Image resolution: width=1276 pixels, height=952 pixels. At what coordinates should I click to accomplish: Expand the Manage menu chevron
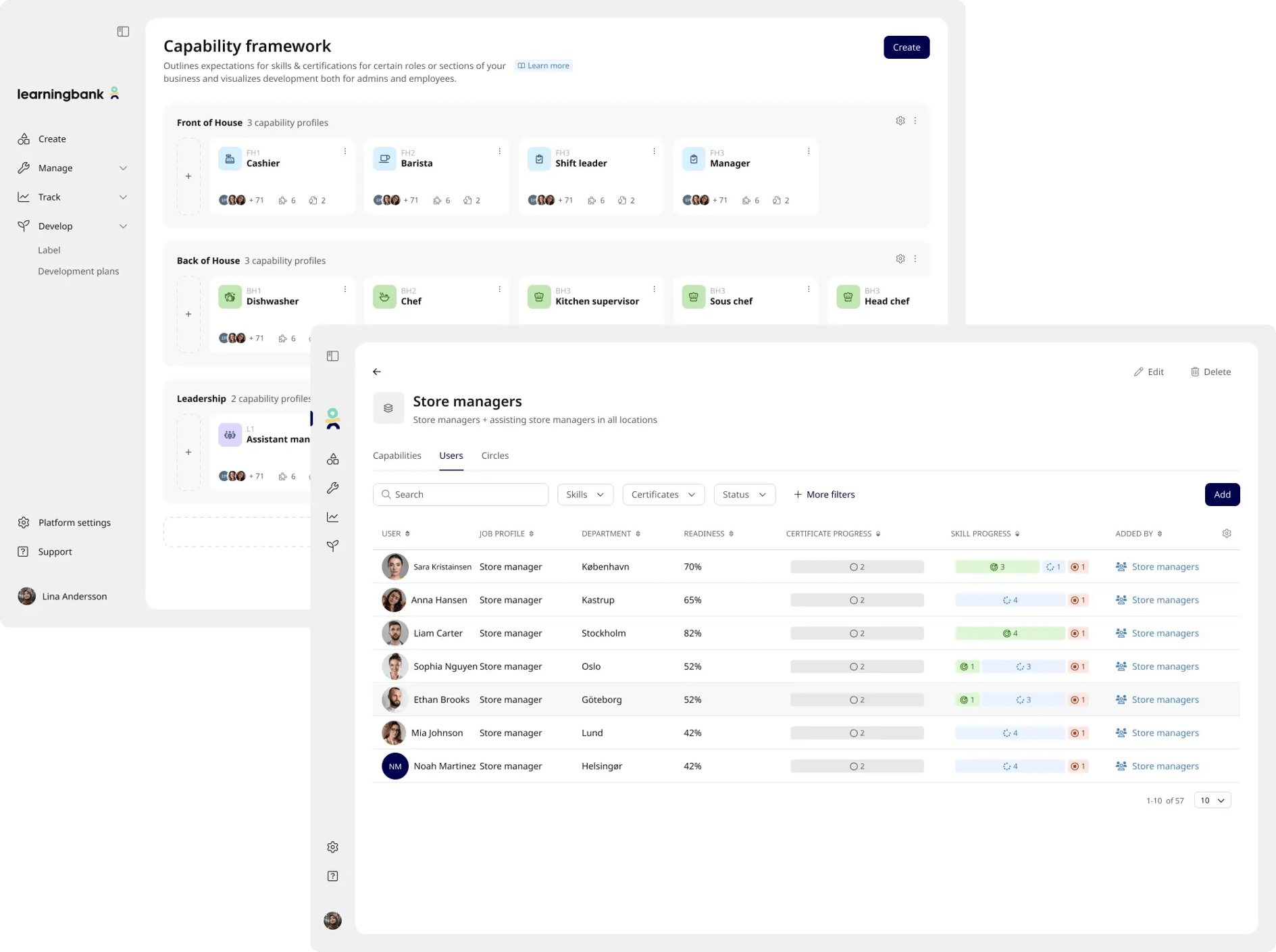(x=123, y=168)
